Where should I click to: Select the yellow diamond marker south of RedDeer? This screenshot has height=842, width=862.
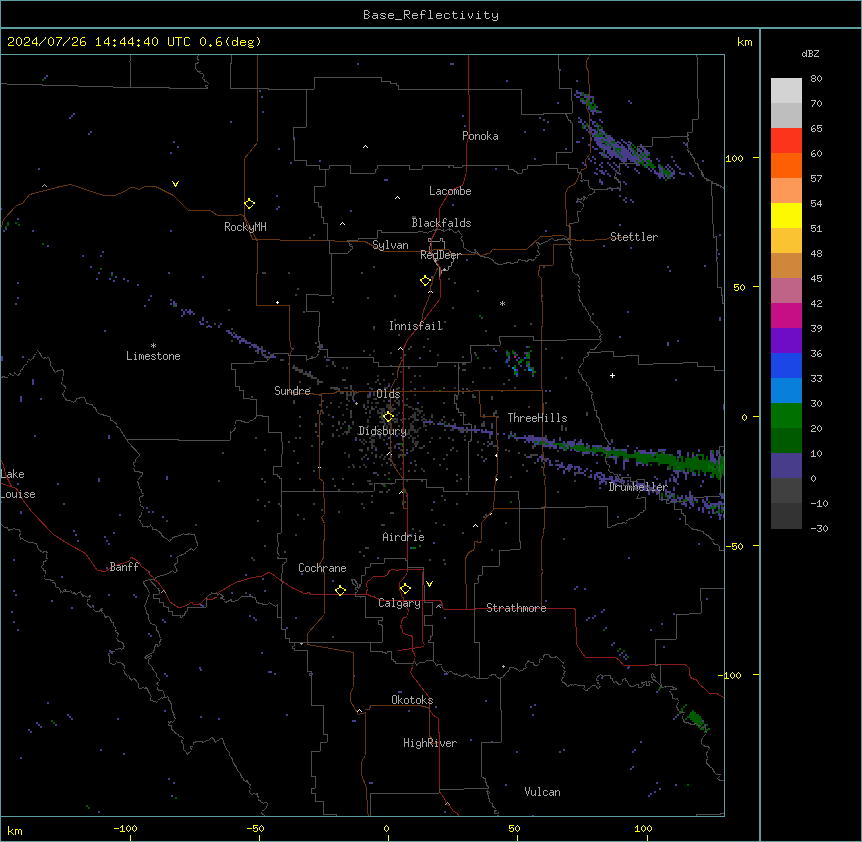click(426, 281)
